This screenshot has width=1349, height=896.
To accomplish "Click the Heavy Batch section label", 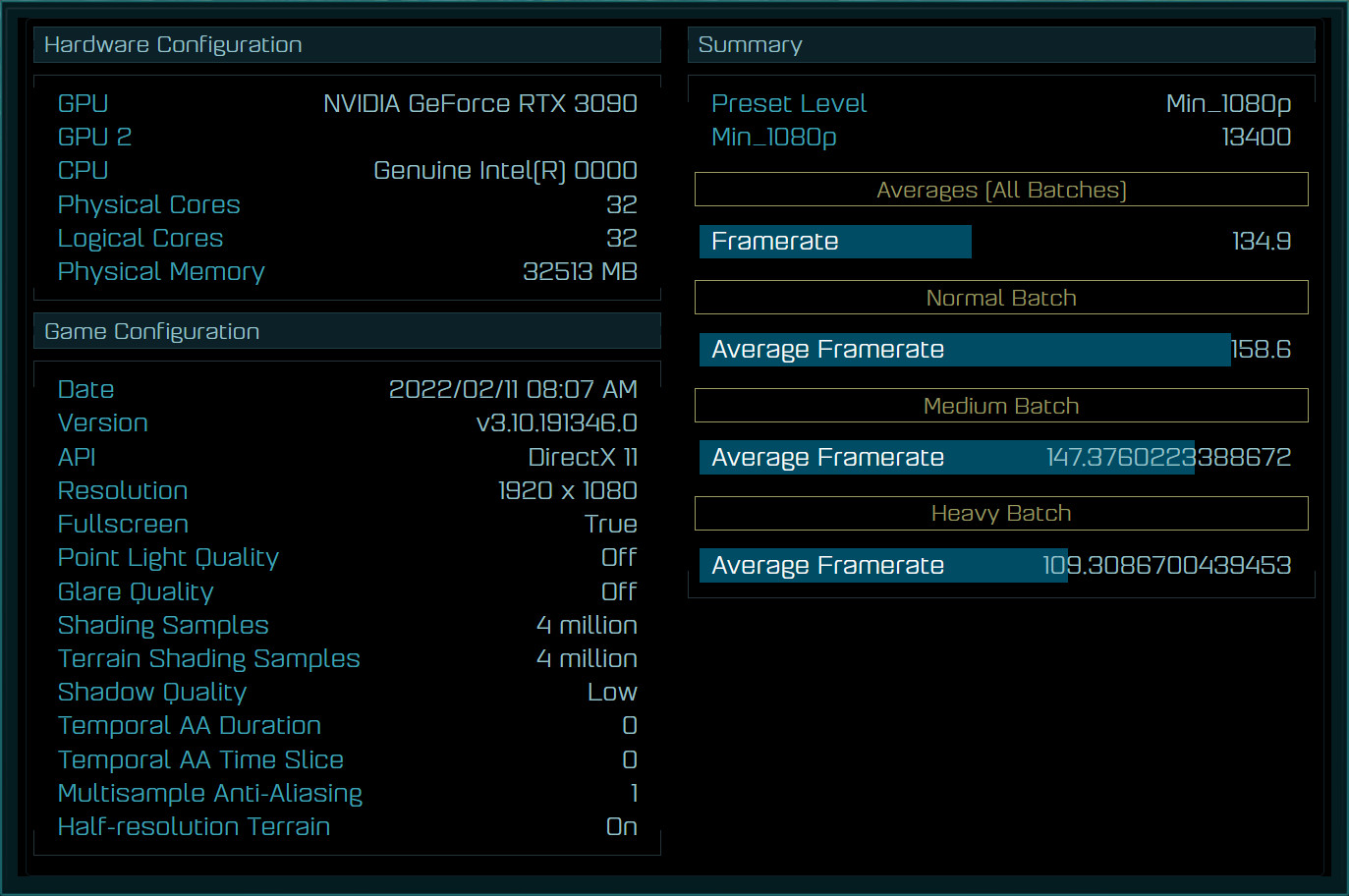I will point(1001,513).
